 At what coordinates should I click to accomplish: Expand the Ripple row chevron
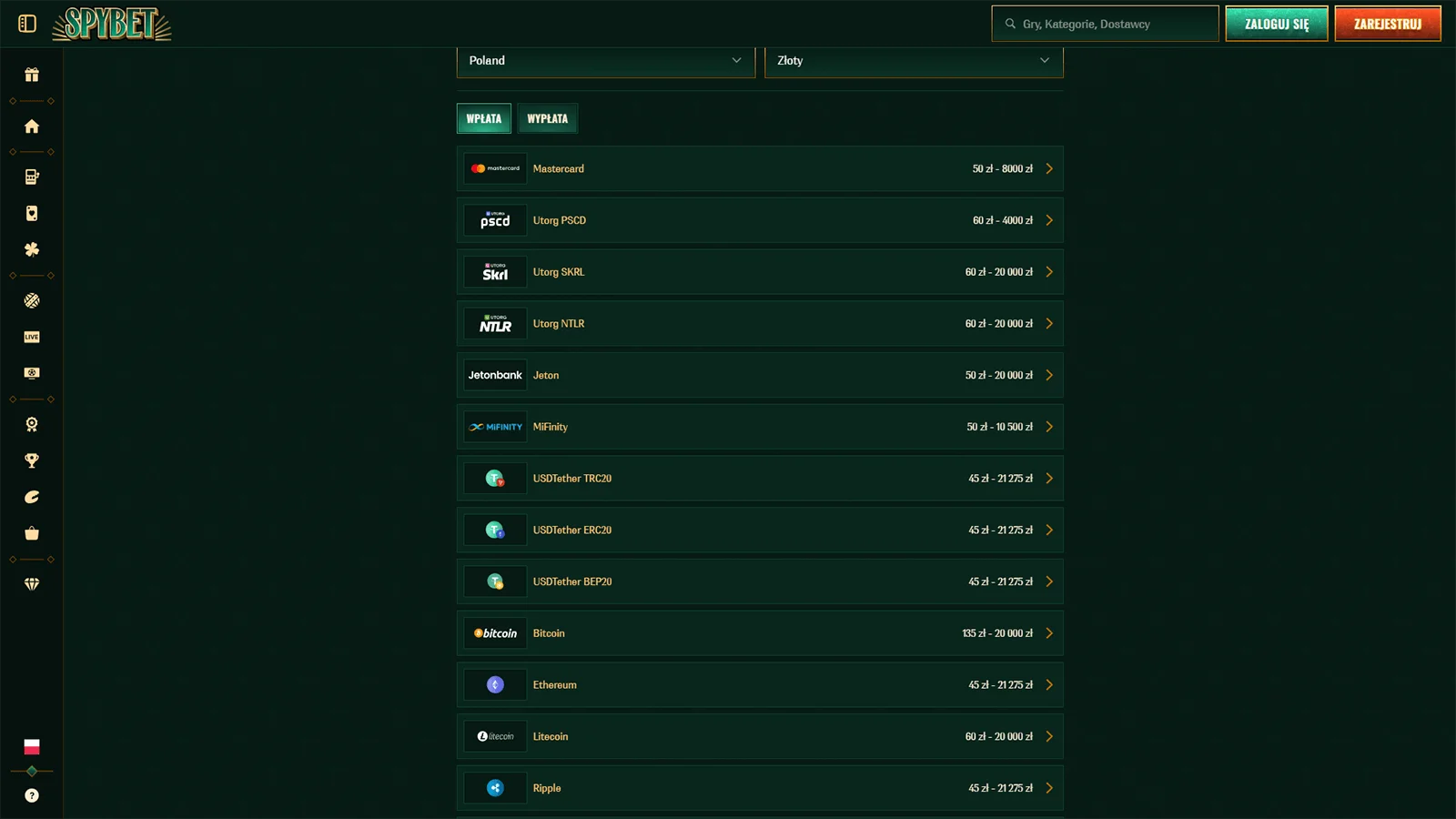[1049, 788]
